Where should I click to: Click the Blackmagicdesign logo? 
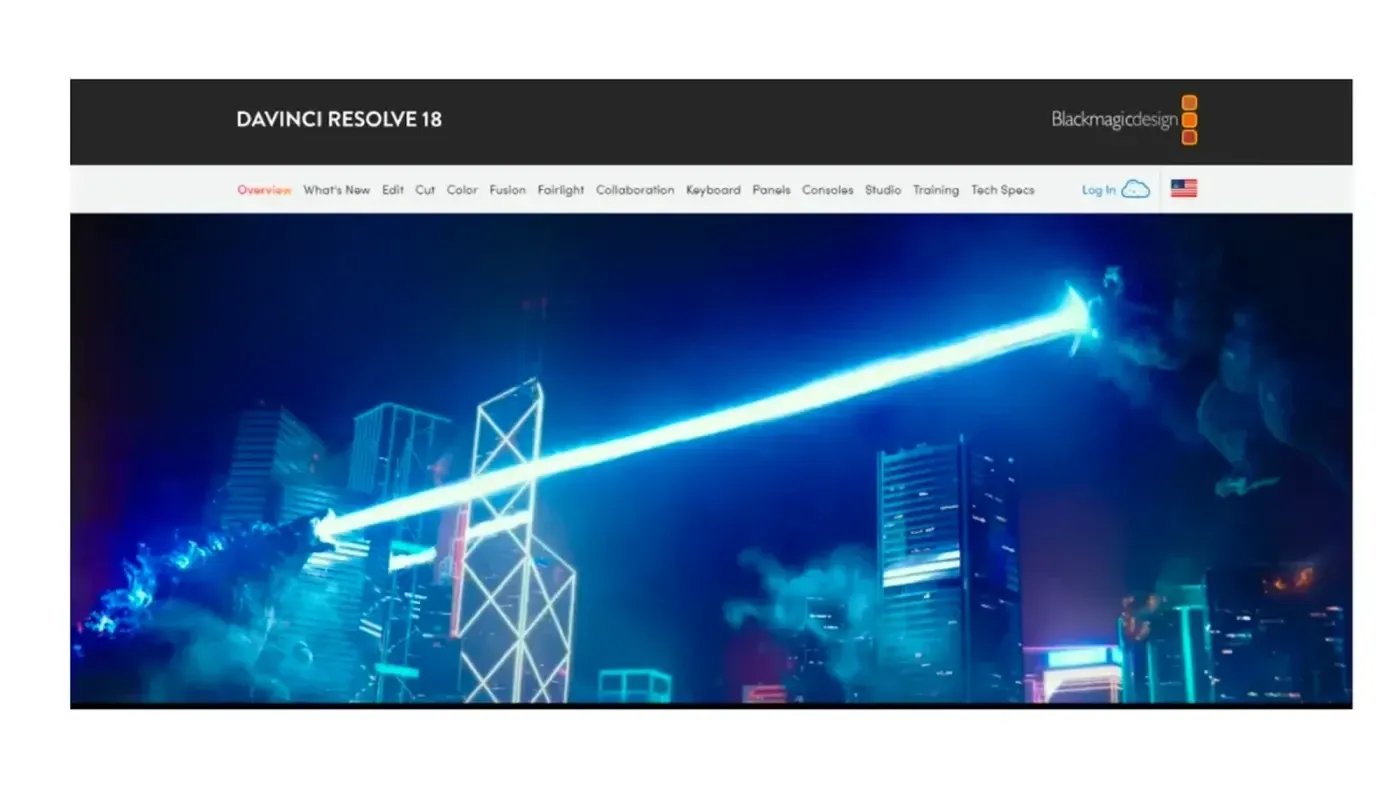[1124, 120]
